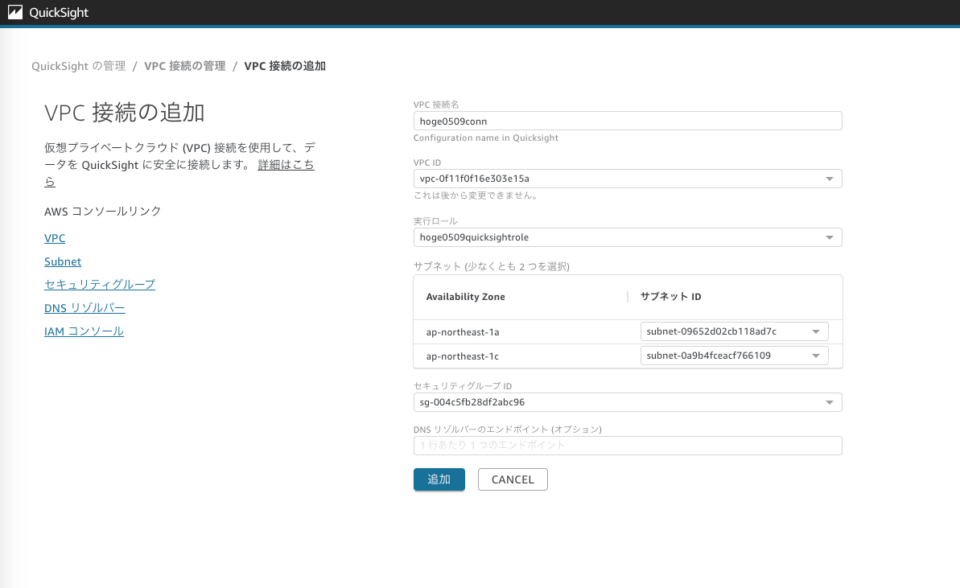Open subnet dropdown for ap-northeast-1a zone

(x=817, y=330)
